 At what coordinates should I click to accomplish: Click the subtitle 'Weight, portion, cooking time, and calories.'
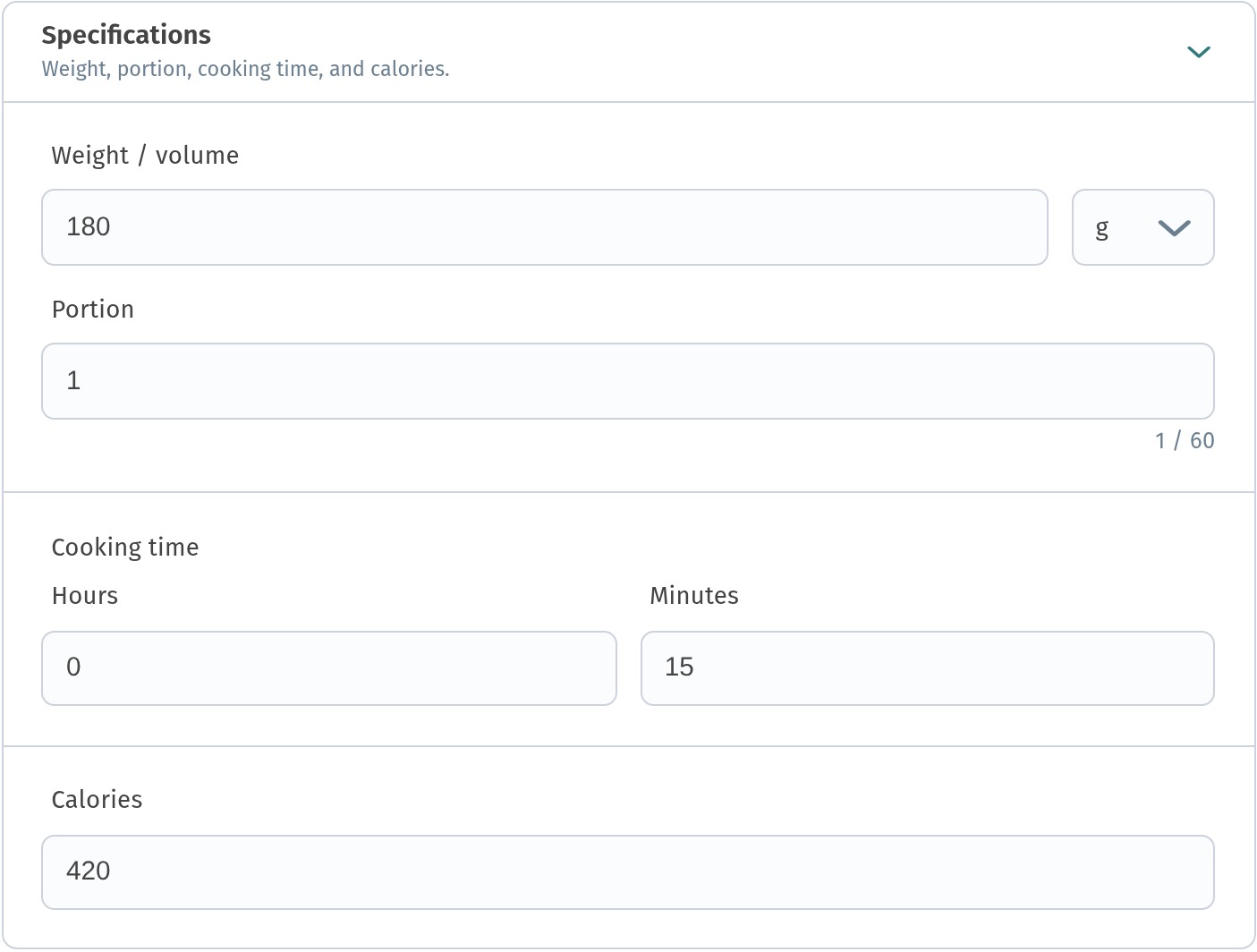[x=245, y=69]
